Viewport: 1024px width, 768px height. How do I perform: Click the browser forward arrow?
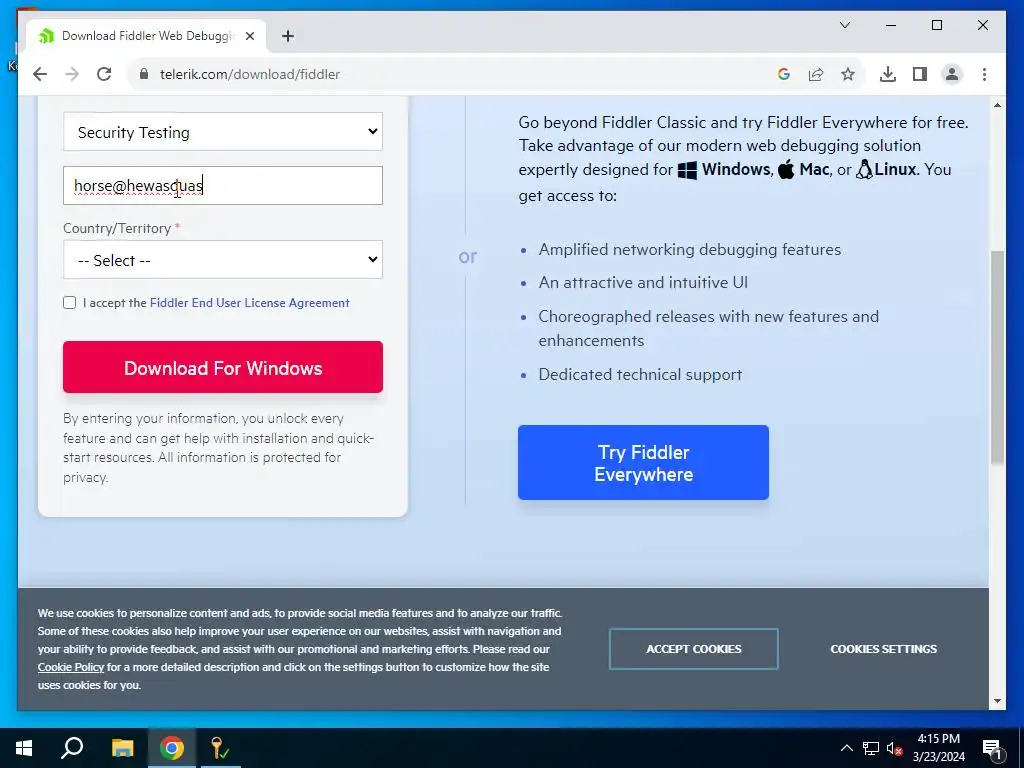(x=72, y=74)
